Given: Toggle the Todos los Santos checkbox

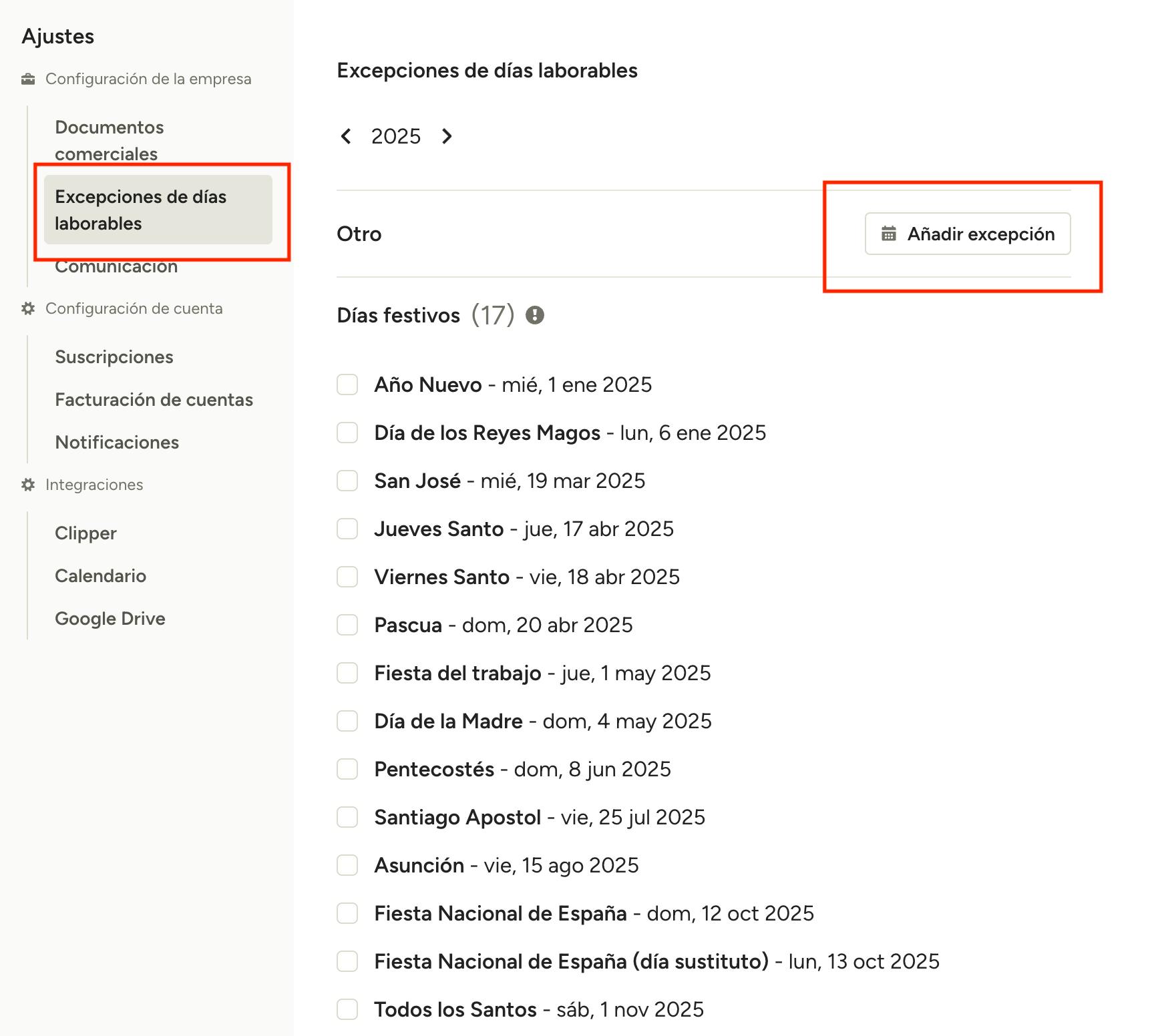Looking at the screenshot, I should pyautogui.click(x=347, y=1009).
